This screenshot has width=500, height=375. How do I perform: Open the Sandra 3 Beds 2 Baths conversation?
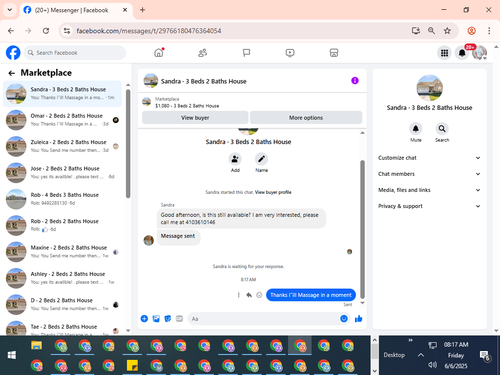click(x=62, y=94)
